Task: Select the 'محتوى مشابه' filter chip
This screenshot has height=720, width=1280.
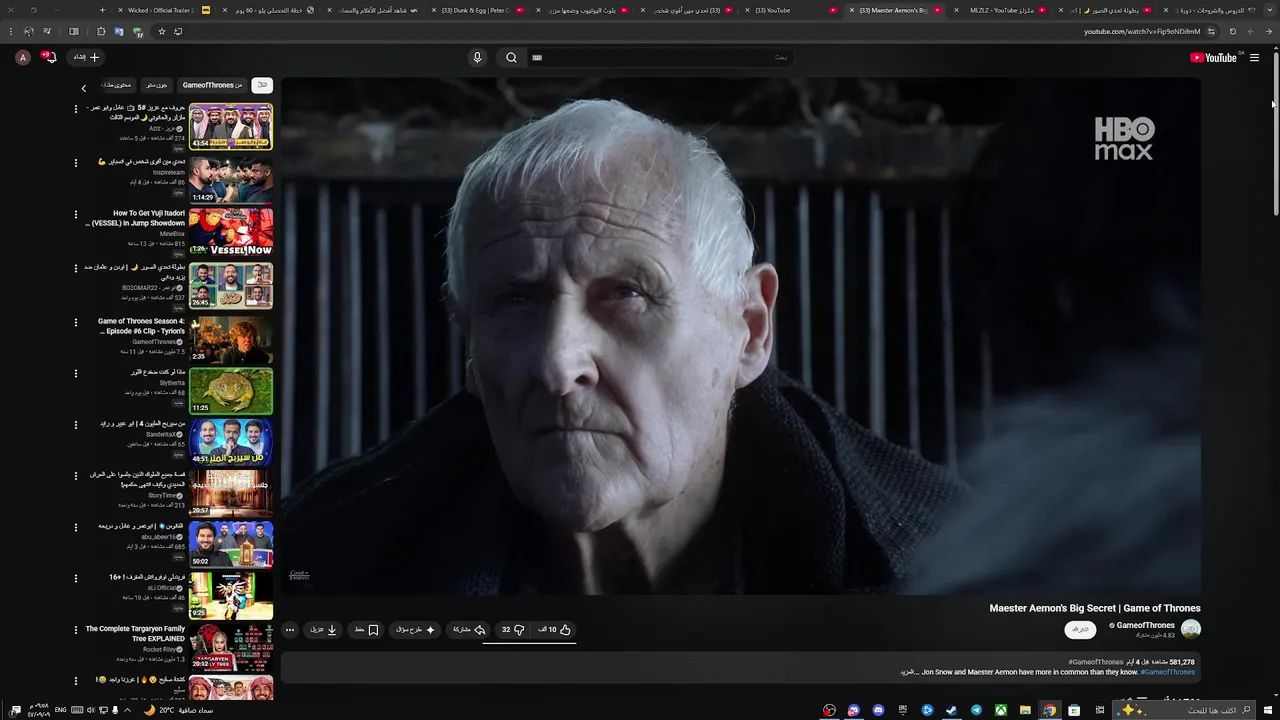Action: pyautogui.click(x=117, y=85)
